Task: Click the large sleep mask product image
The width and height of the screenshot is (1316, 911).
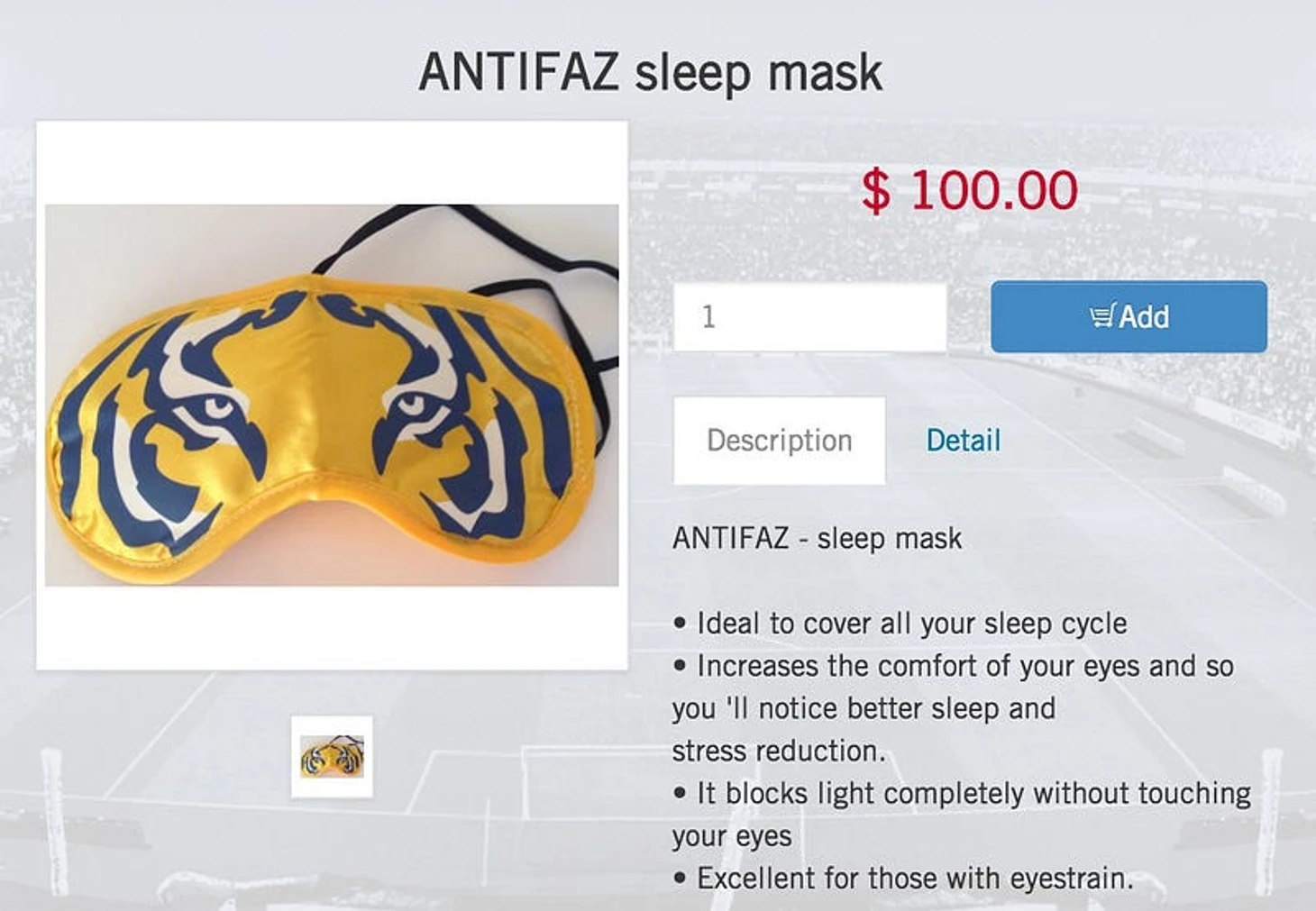Action: [x=332, y=395]
